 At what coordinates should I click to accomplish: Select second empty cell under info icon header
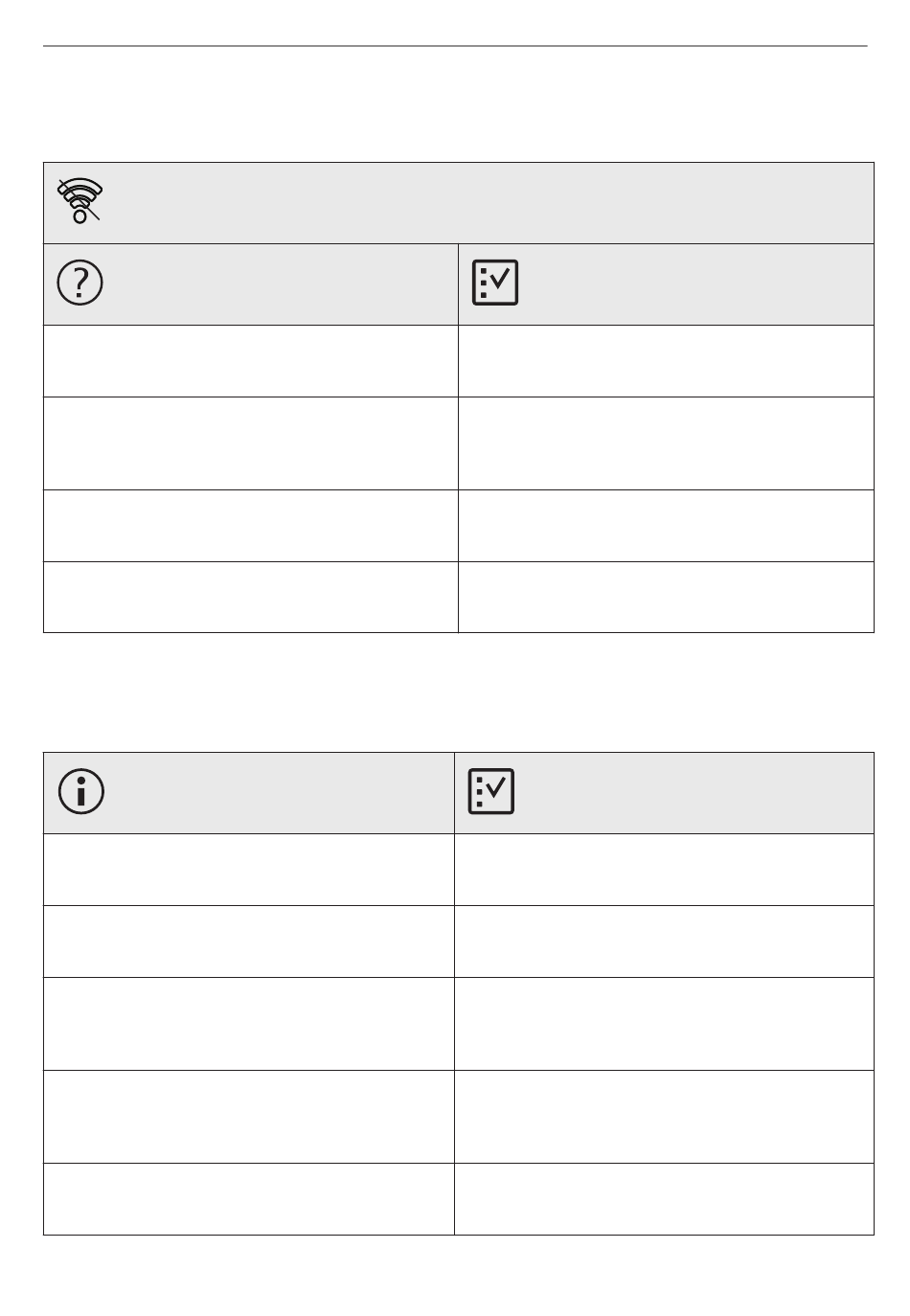click(249, 942)
